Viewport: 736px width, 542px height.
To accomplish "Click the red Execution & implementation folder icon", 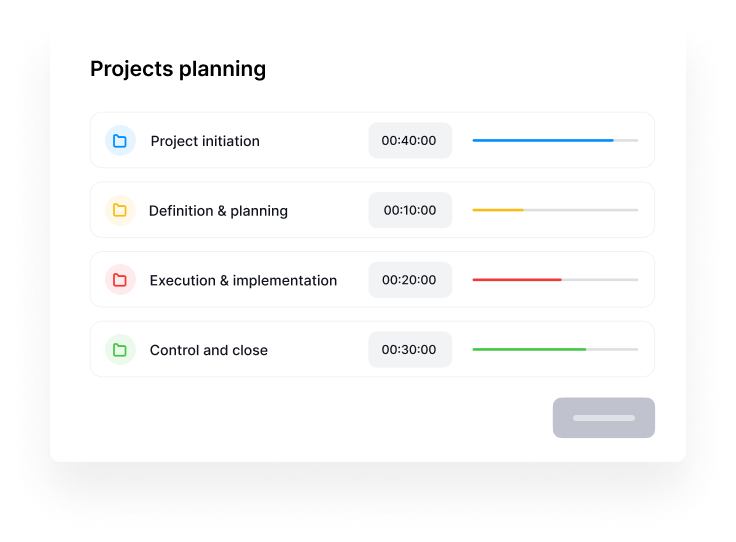I will click(120, 280).
